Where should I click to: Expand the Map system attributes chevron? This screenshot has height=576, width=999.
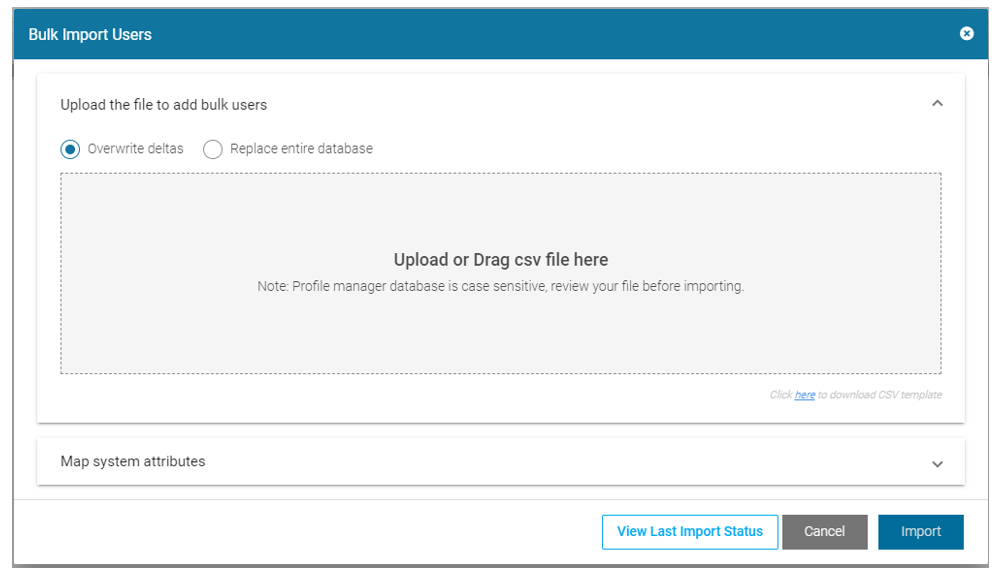click(937, 464)
